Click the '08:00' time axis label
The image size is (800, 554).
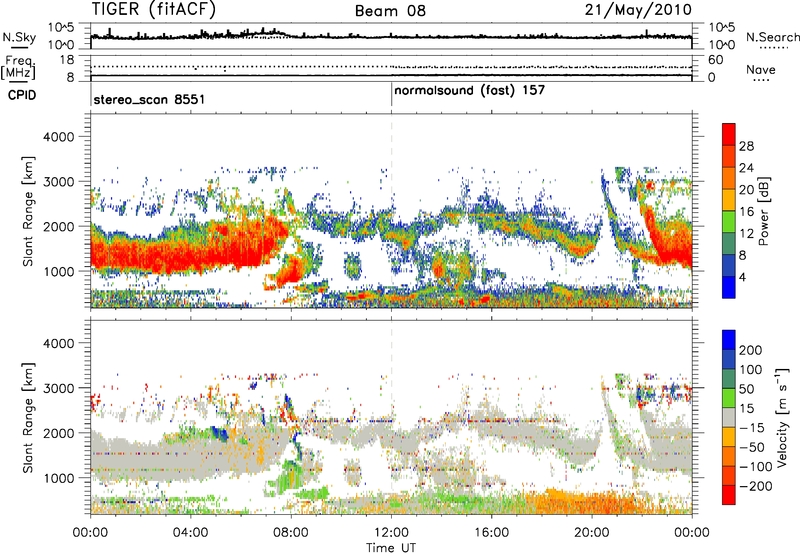[291, 533]
